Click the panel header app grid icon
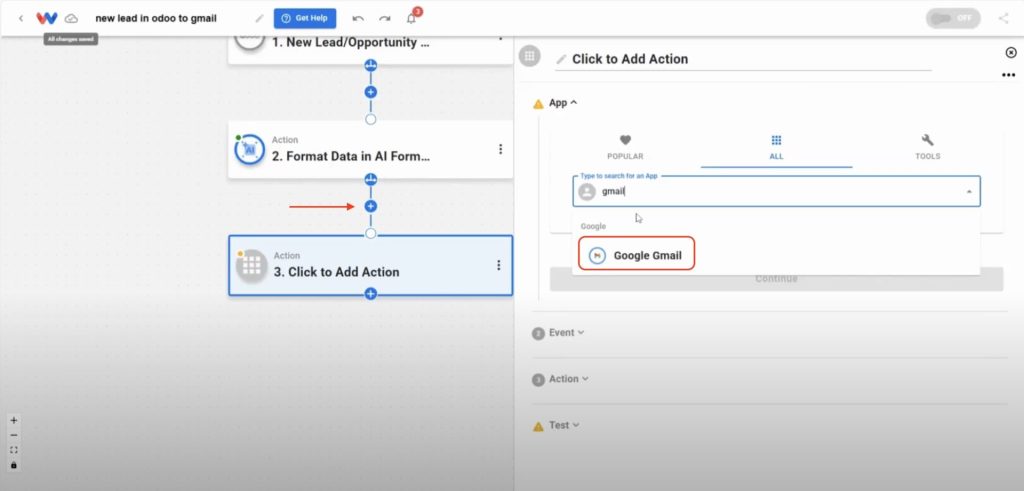Viewport: 1024px width, 491px height. tap(530, 56)
